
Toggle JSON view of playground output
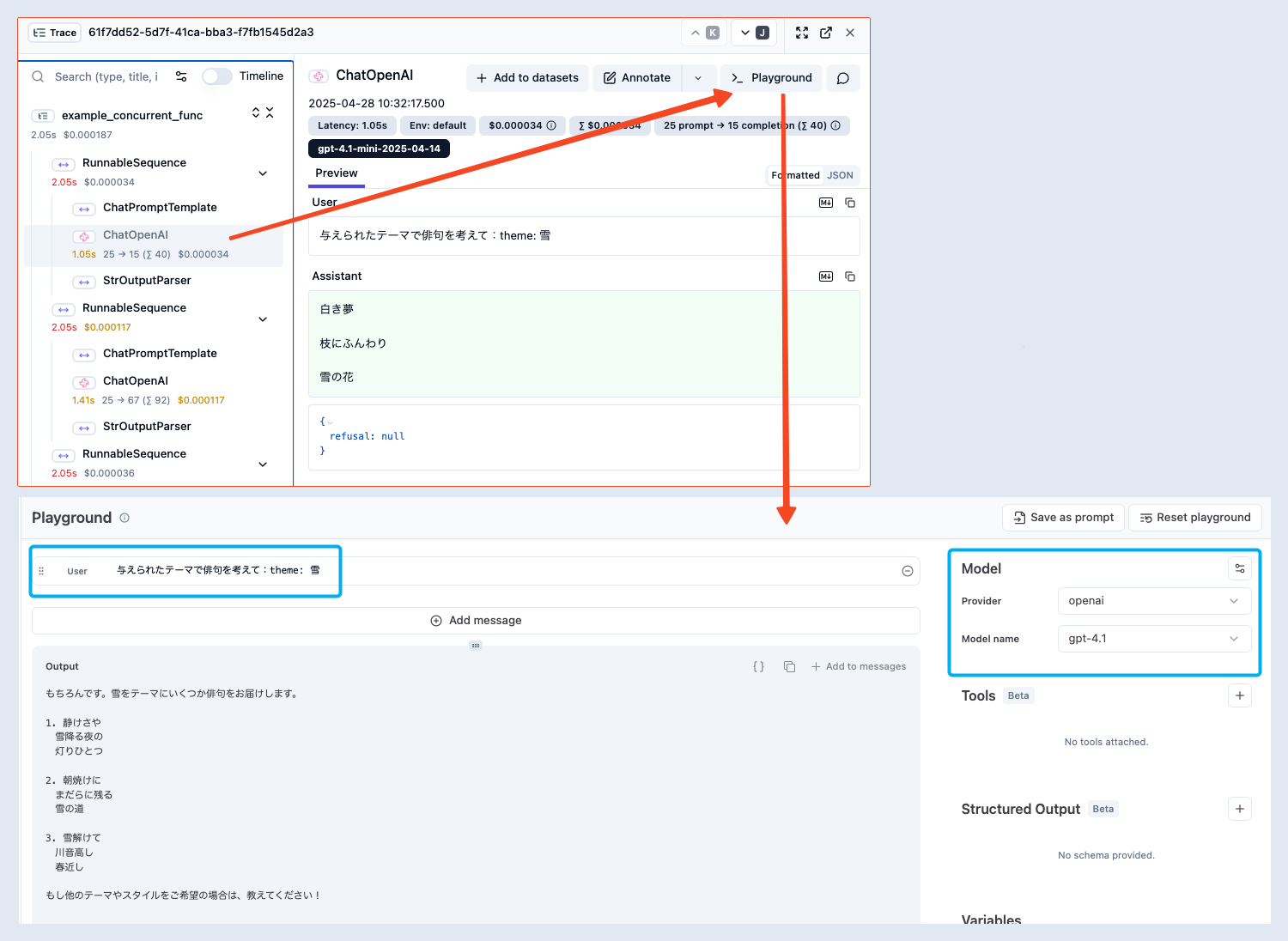(759, 666)
